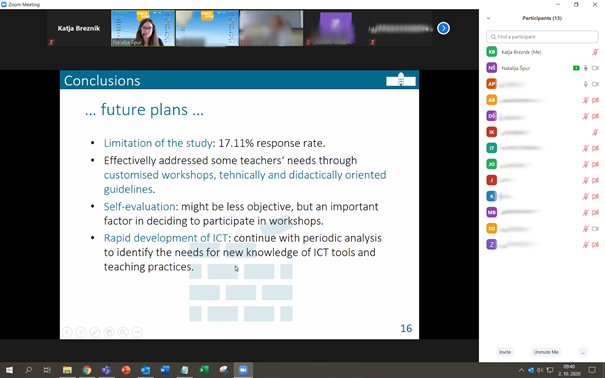Click the slide next-arrow control
This screenshot has height=378, width=605.
click(81, 332)
